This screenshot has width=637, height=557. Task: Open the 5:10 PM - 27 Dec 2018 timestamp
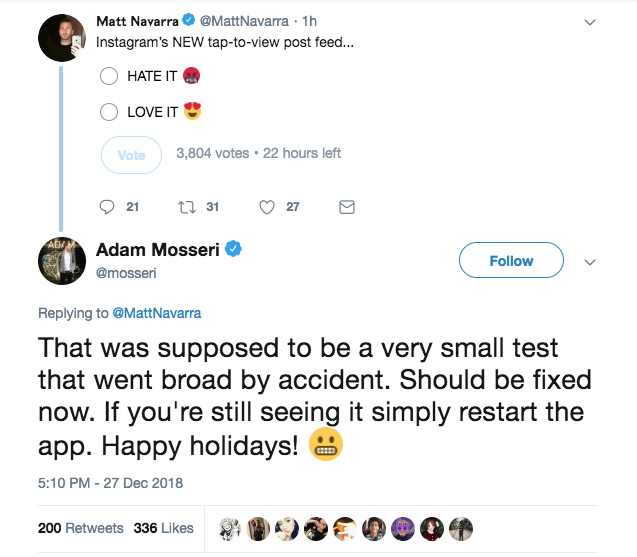point(110,483)
